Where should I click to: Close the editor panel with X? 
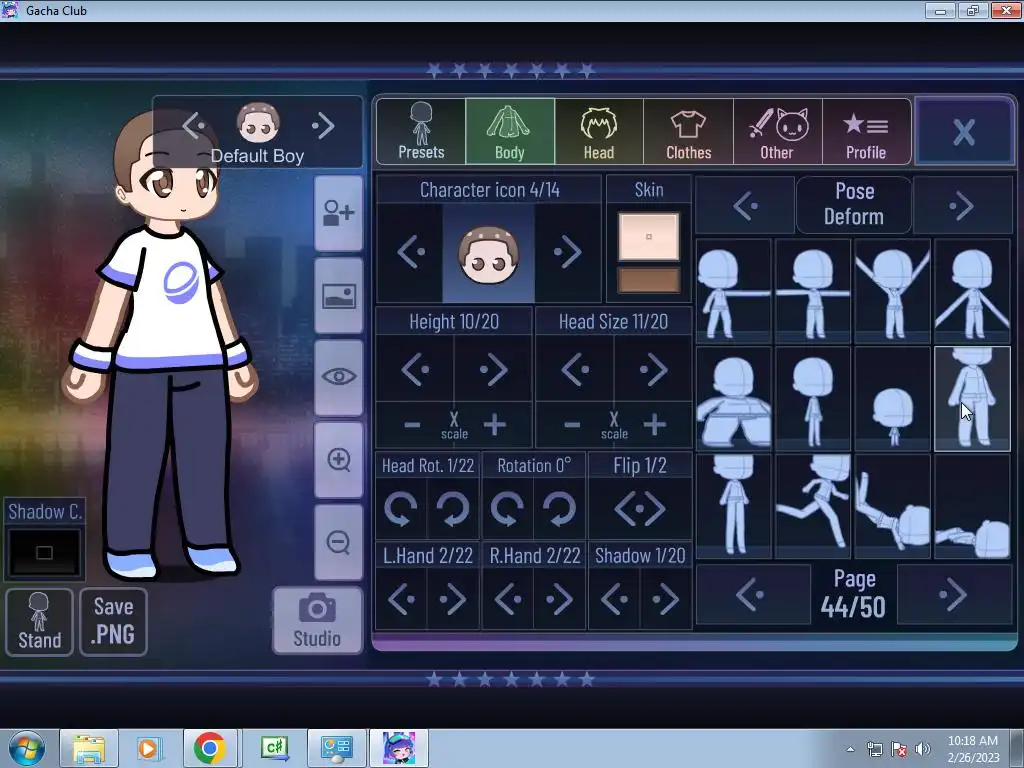pyautogui.click(x=964, y=132)
